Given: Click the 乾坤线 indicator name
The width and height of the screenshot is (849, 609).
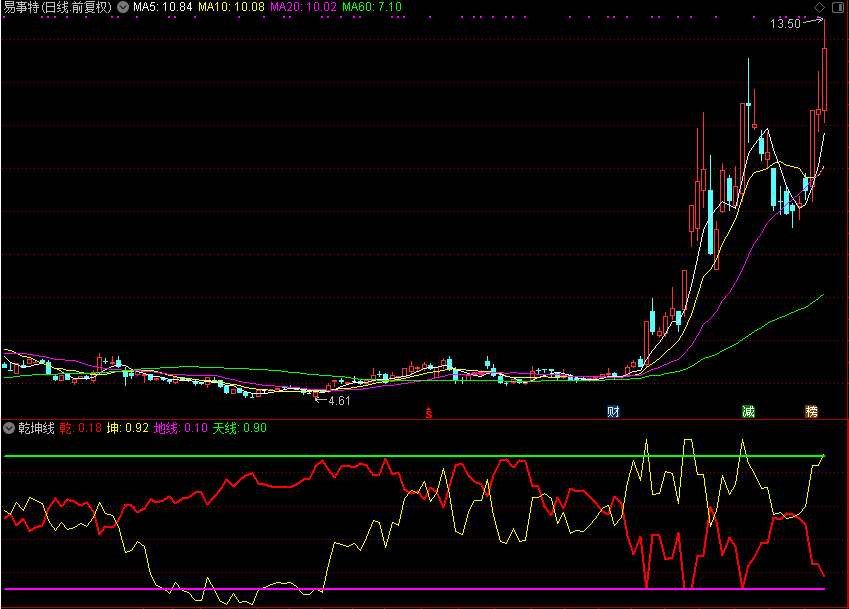Looking at the screenshot, I should pos(36,428).
